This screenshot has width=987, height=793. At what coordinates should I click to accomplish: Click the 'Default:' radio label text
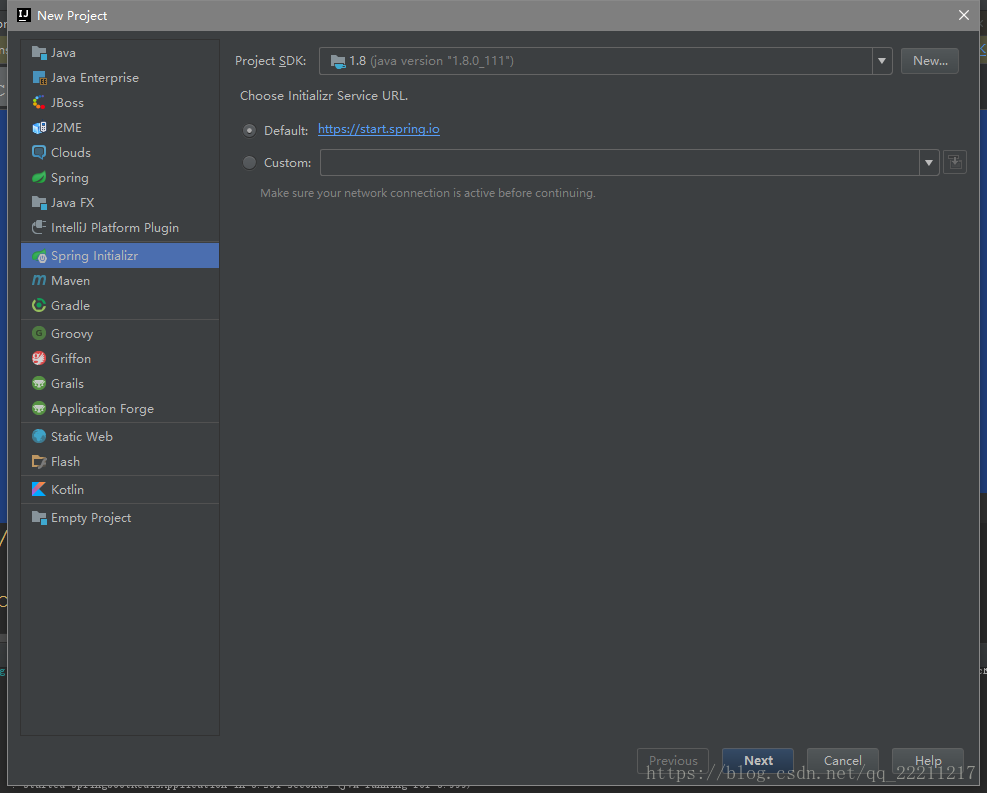(286, 130)
